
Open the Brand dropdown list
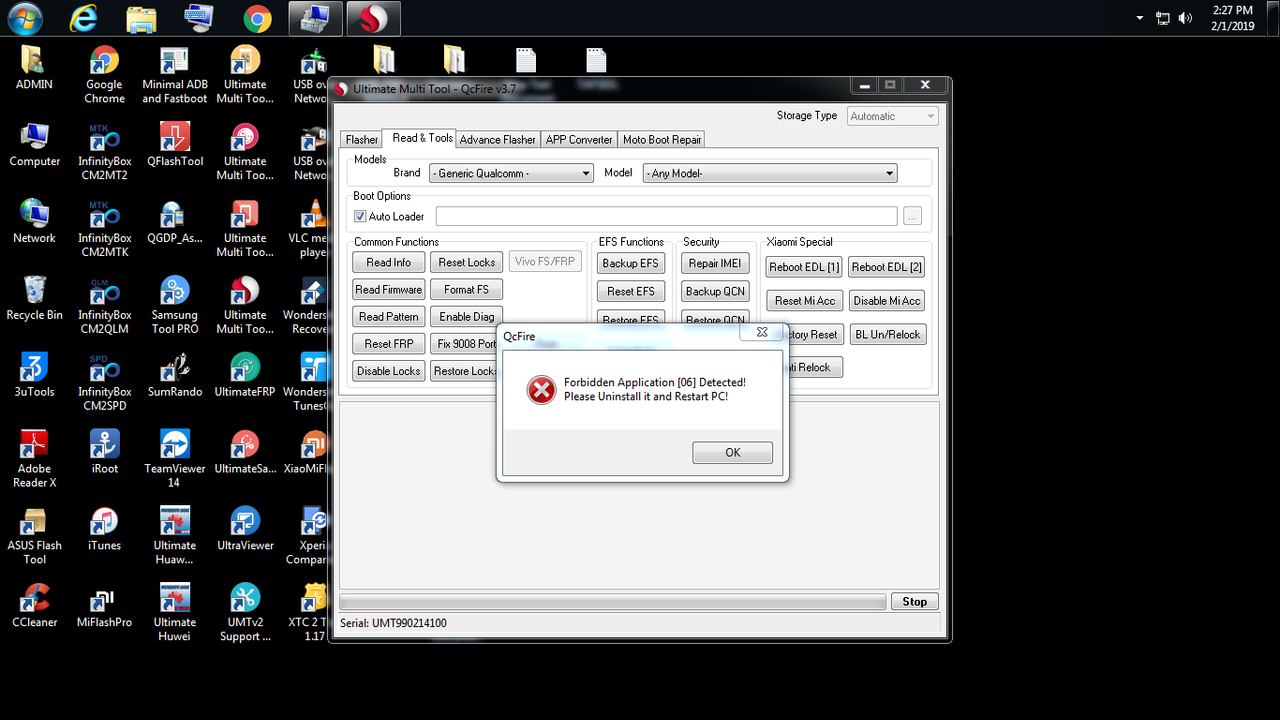coord(511,173)
